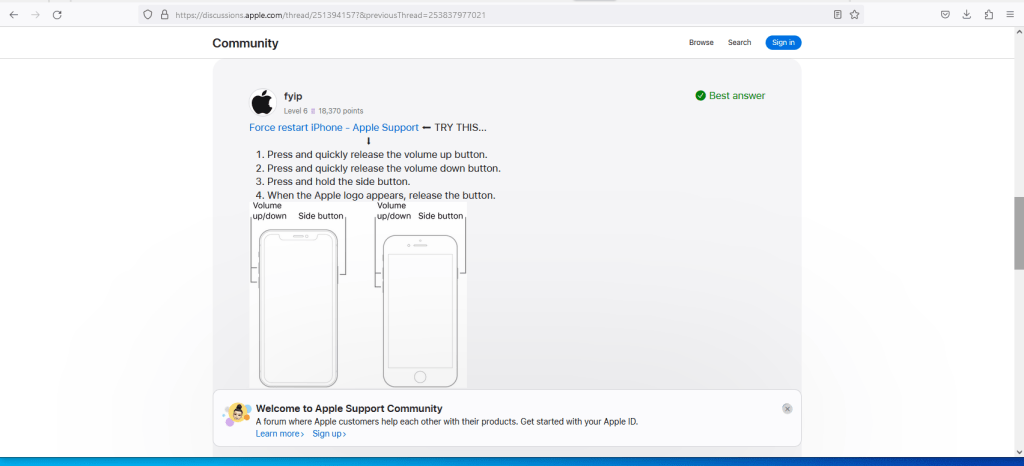
Task: Open Firefox hamburger application menu
Action: (1011, 15)
